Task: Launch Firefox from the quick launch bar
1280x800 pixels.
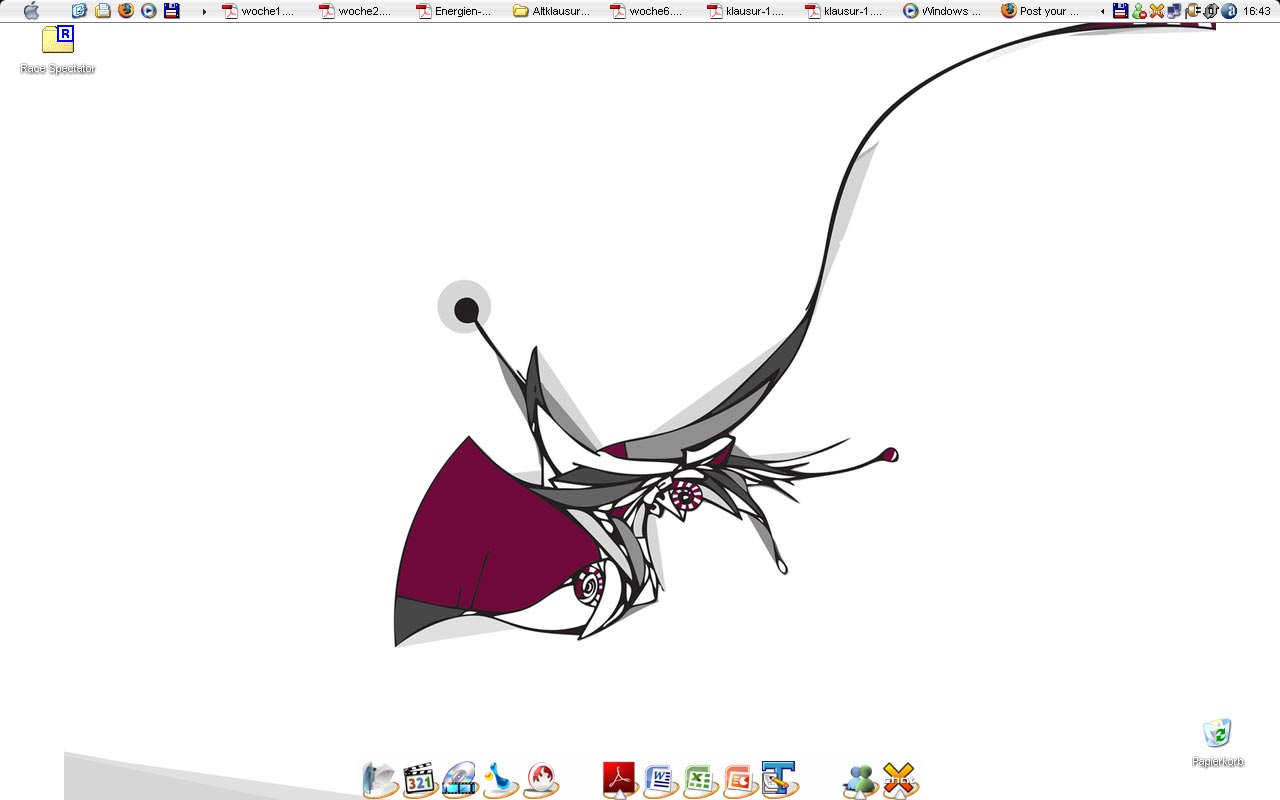Action: coord(126,11)
